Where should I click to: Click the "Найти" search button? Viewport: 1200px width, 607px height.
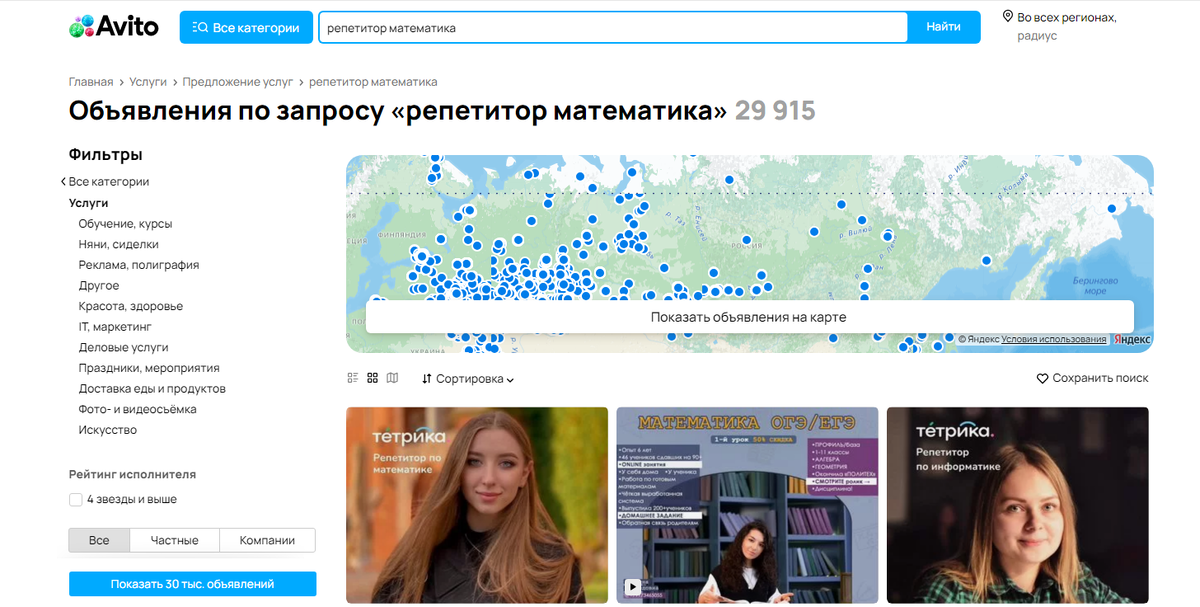click(944, 27)
